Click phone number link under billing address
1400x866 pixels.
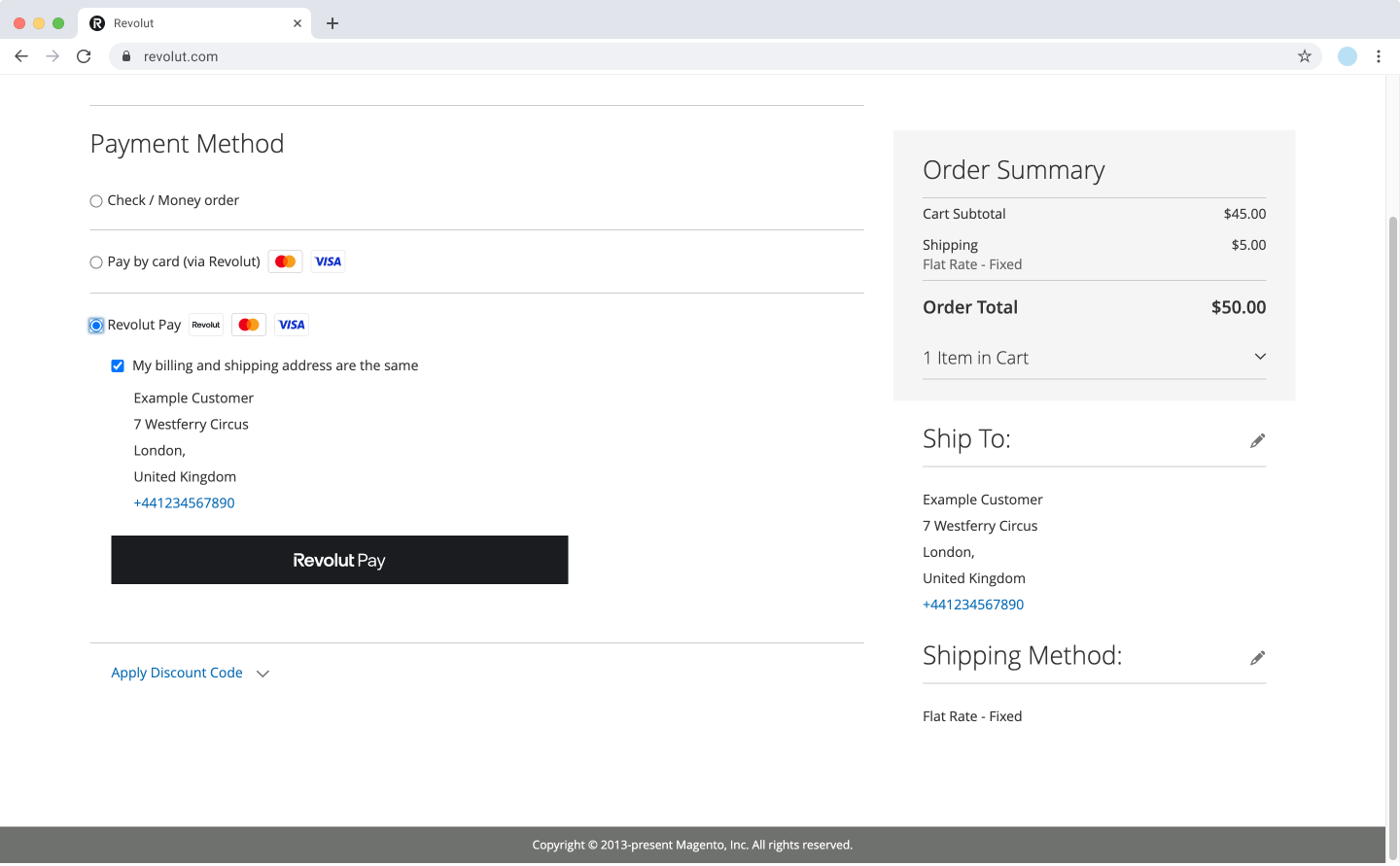[184, 502]
